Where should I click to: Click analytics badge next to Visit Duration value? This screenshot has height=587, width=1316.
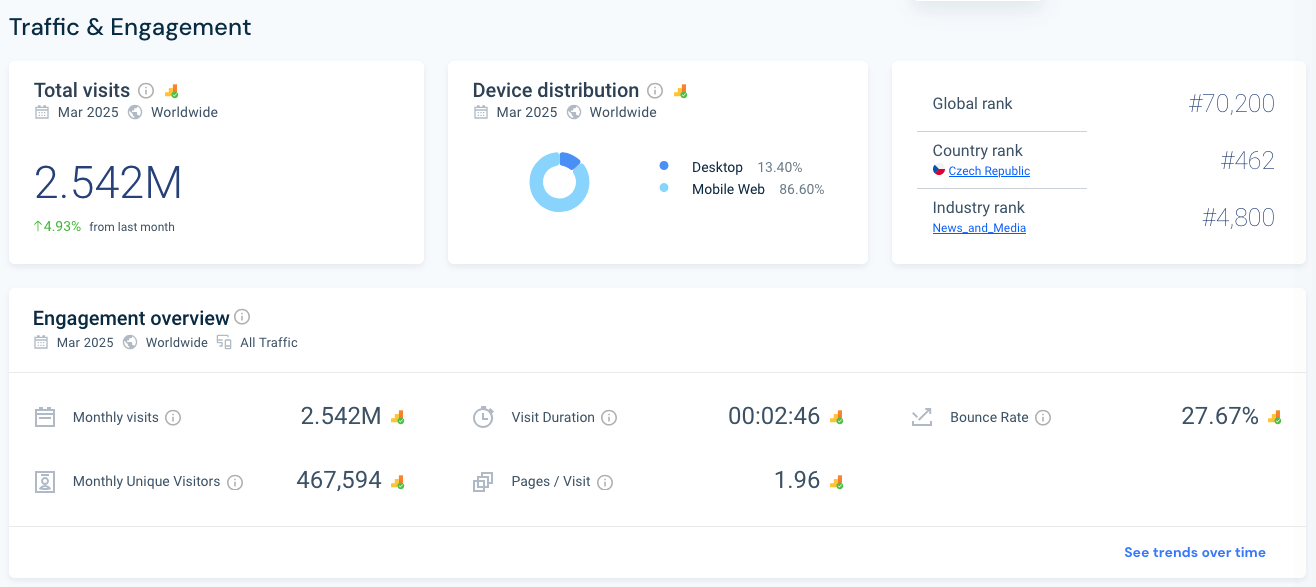pos(837,417)
